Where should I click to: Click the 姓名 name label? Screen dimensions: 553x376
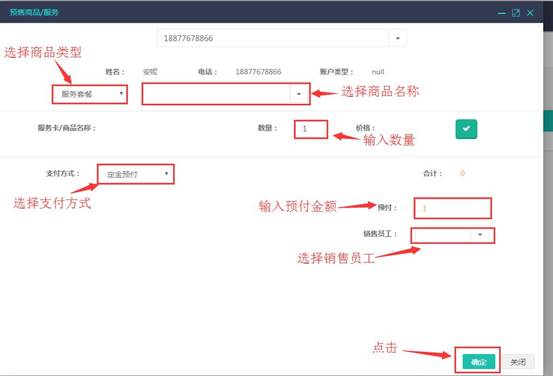tap(115, 72)
